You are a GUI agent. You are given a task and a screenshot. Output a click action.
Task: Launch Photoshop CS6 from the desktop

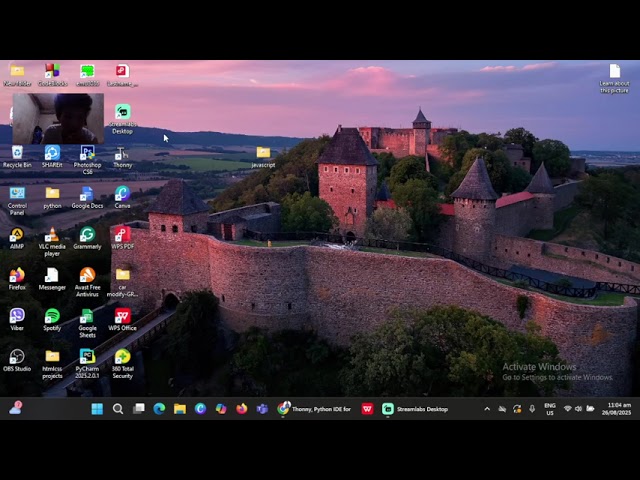(x=87, y=160)
